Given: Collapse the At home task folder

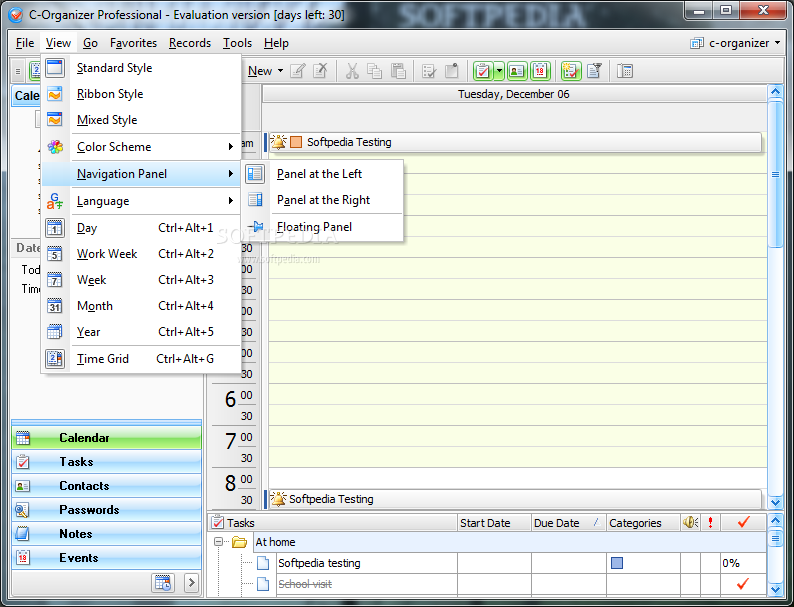Looking at the screenshot, I should [218, 542].
